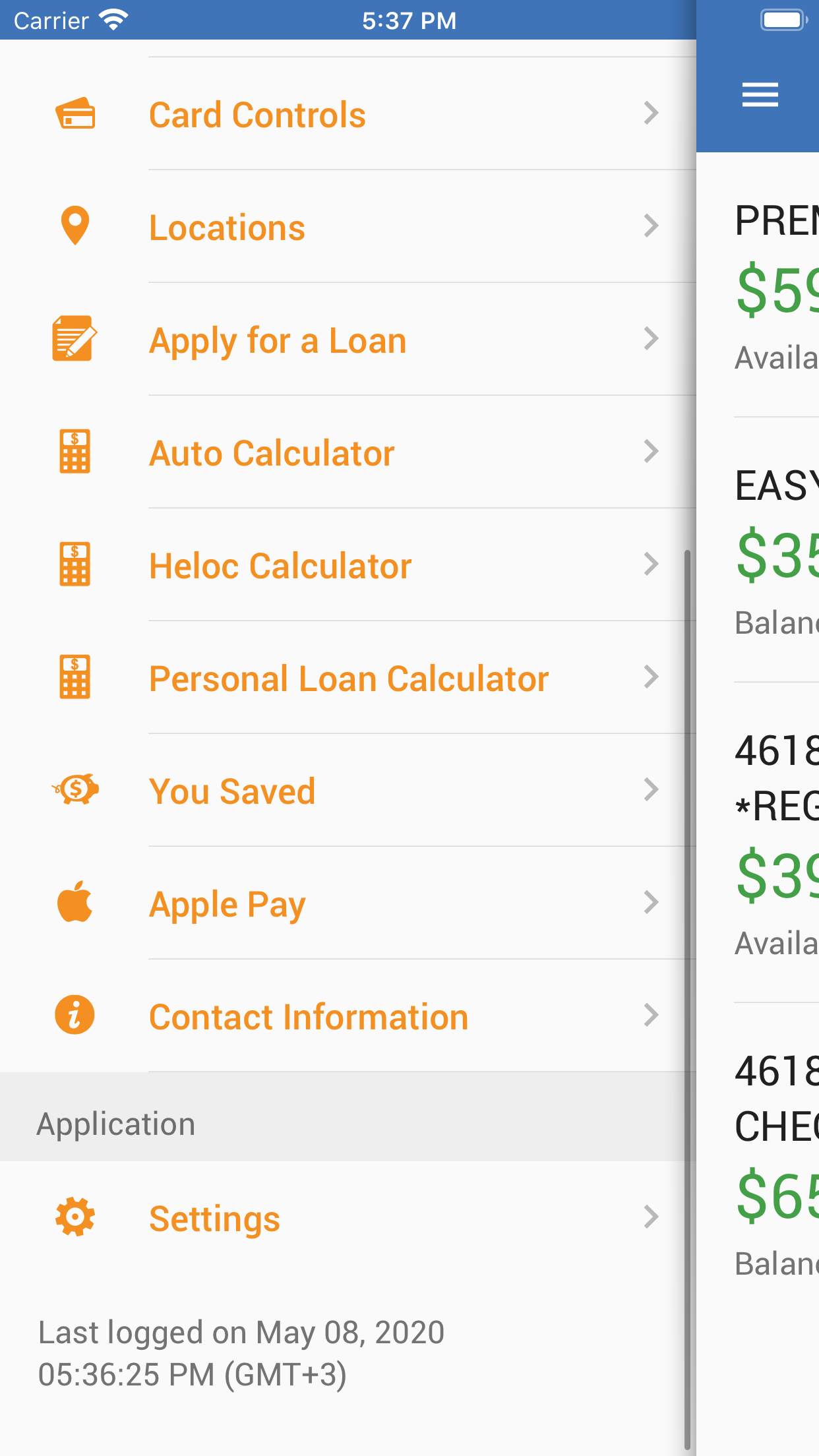Viewport: 819px width, 1456px height.
Task: Open the Personal Loan Calculator icon
Action: pos(75,677)
